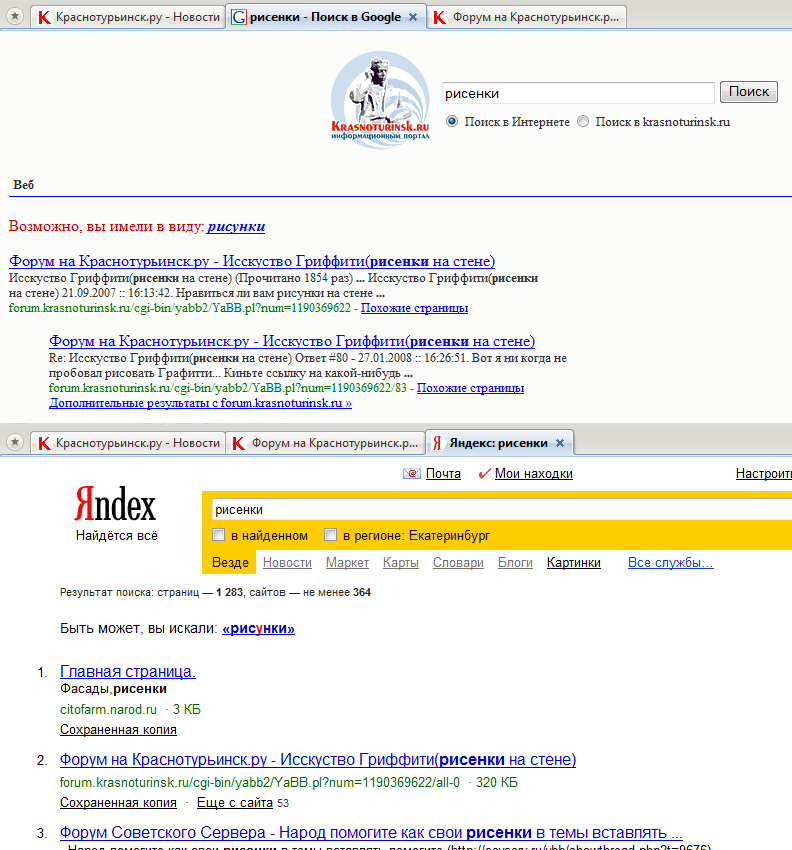Screen dimensions: 792x850
Task: Click the Krasnoturinsk search input field
Action: click(x=578, y=93)
